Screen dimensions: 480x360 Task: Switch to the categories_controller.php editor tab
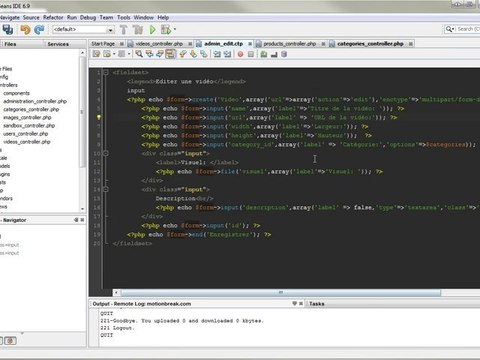pos(370,44)
